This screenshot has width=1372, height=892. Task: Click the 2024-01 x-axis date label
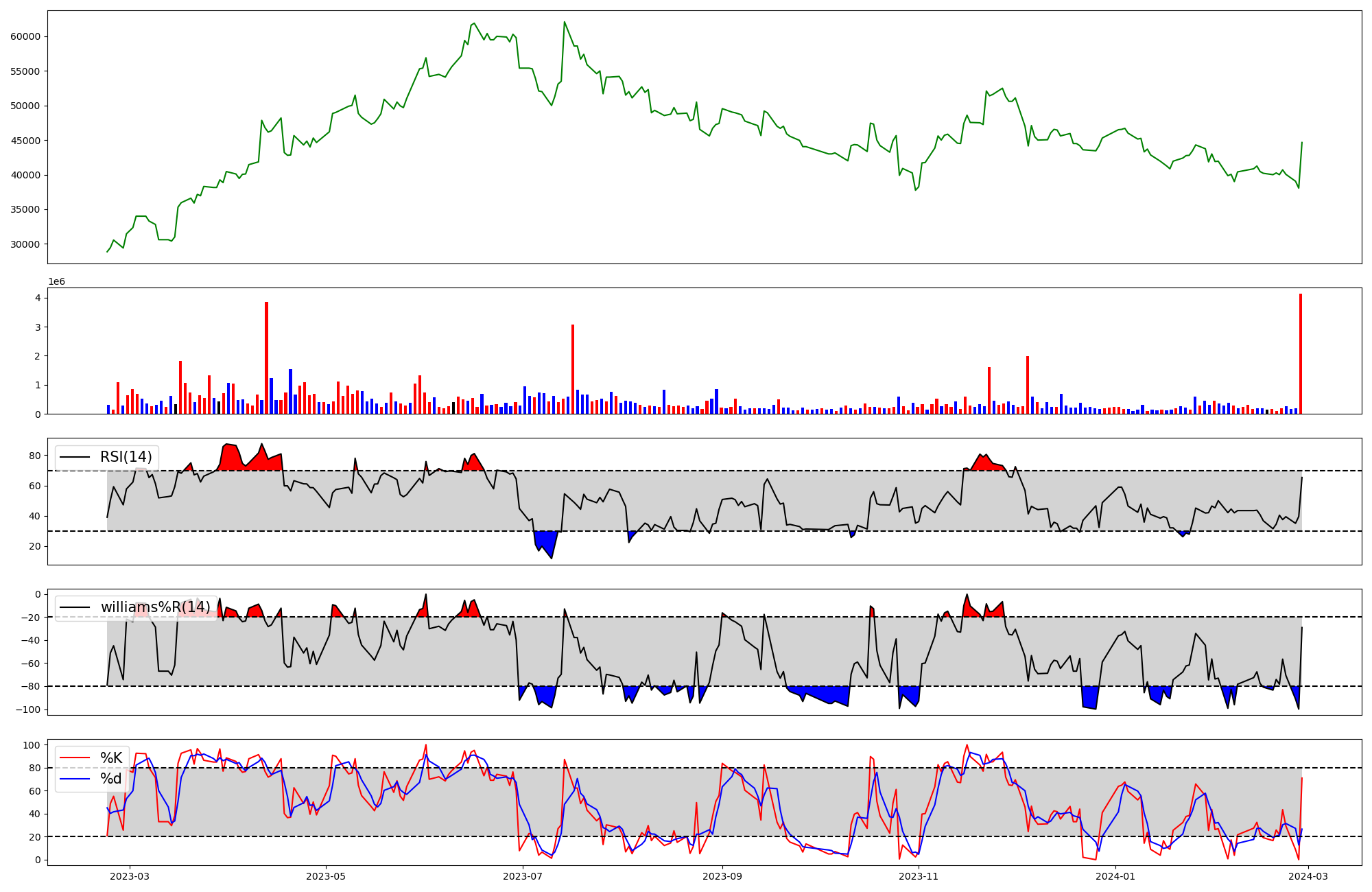(x=1115, y=876)
